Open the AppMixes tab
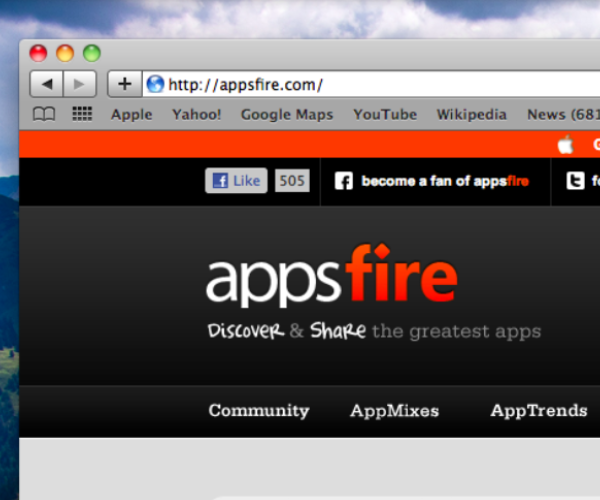This screenshot has width=600, height=500. point(395,410)
